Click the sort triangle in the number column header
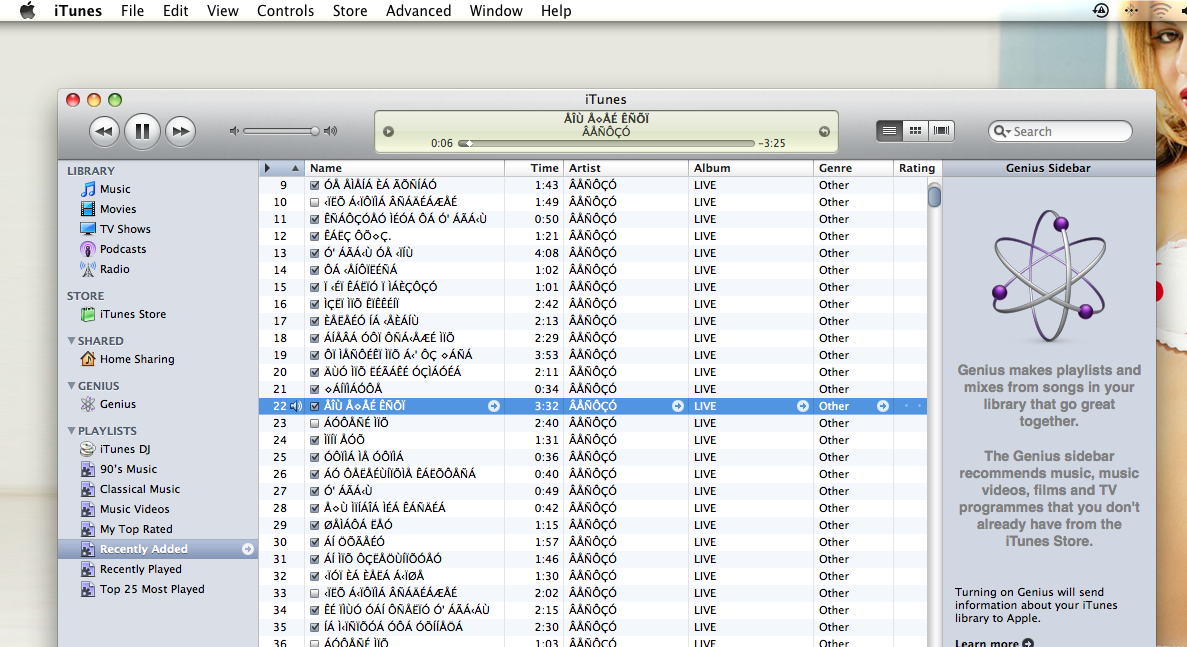Image resolution: width=1187 pixels, height=647 pixels. tap(295, 168)
